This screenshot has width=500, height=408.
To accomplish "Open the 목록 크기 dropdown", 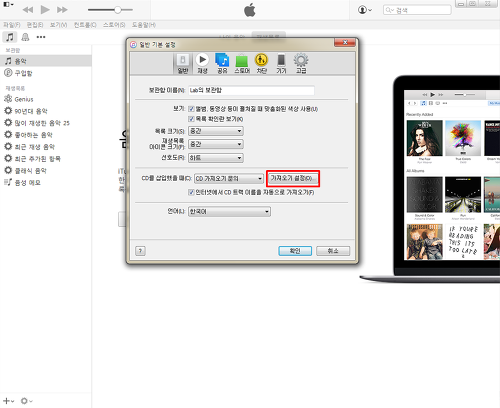I will [216, 131].
